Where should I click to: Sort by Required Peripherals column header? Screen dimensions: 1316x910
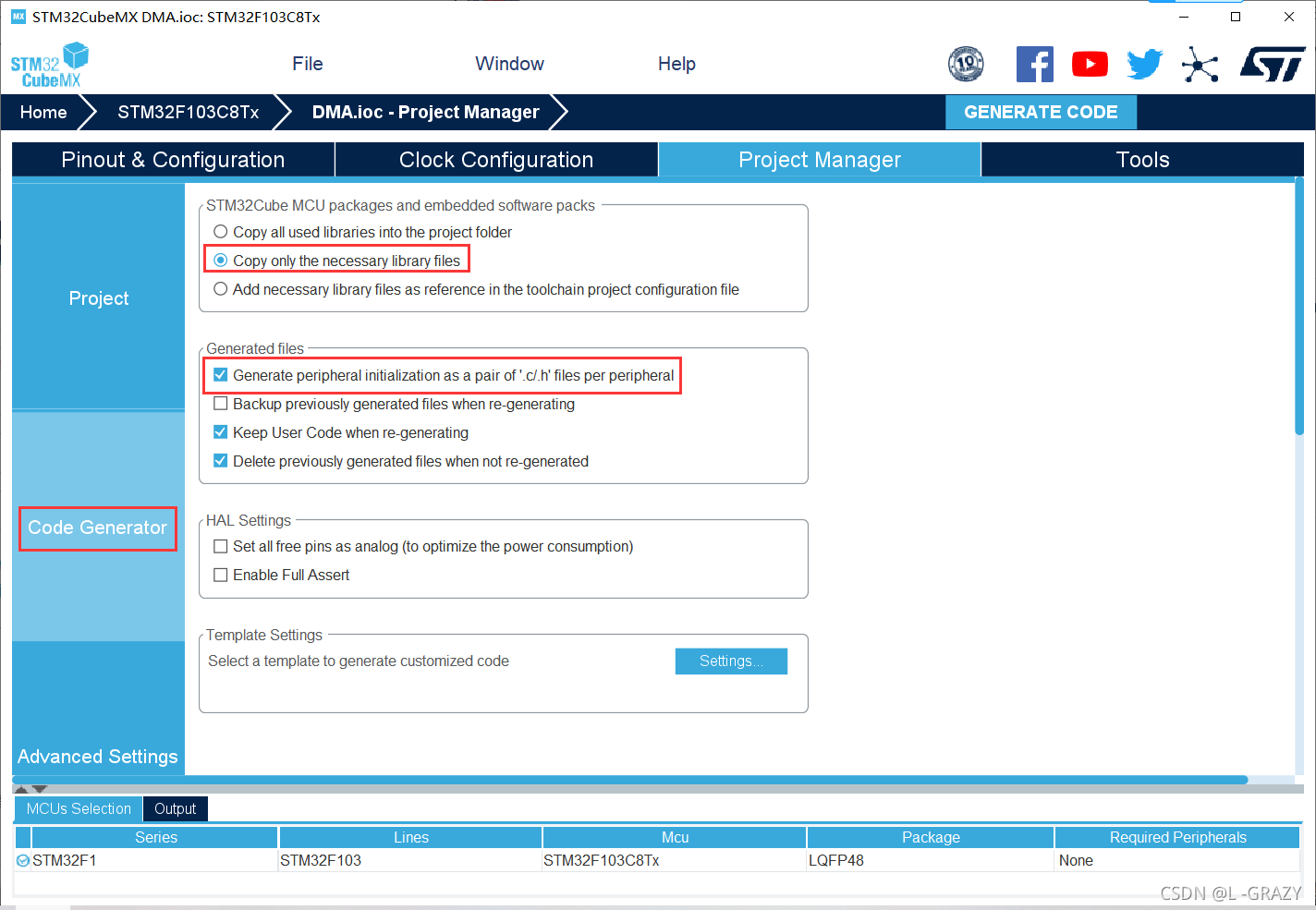(1177, 837)
